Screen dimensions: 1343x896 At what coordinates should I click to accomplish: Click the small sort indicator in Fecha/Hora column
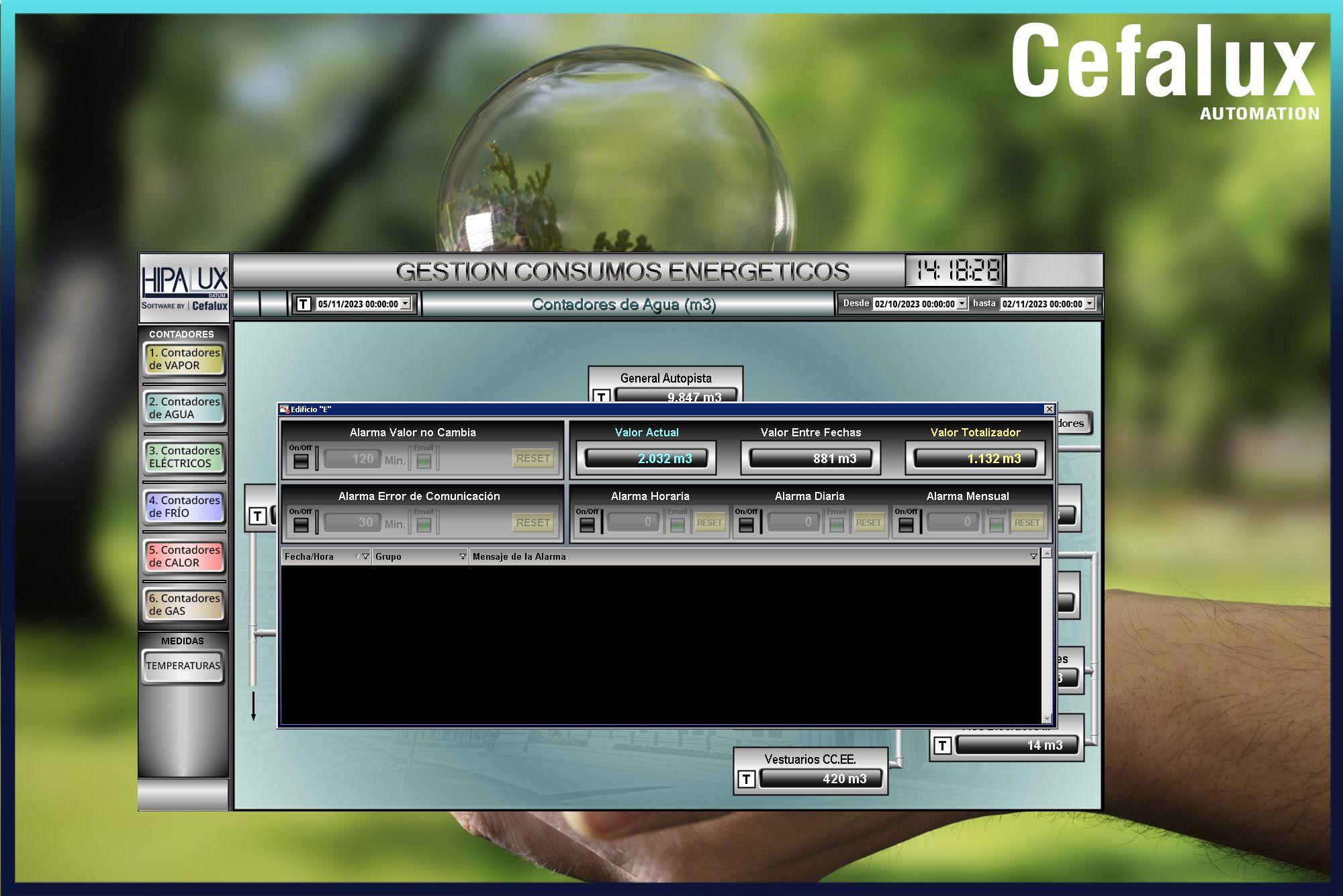357,556
